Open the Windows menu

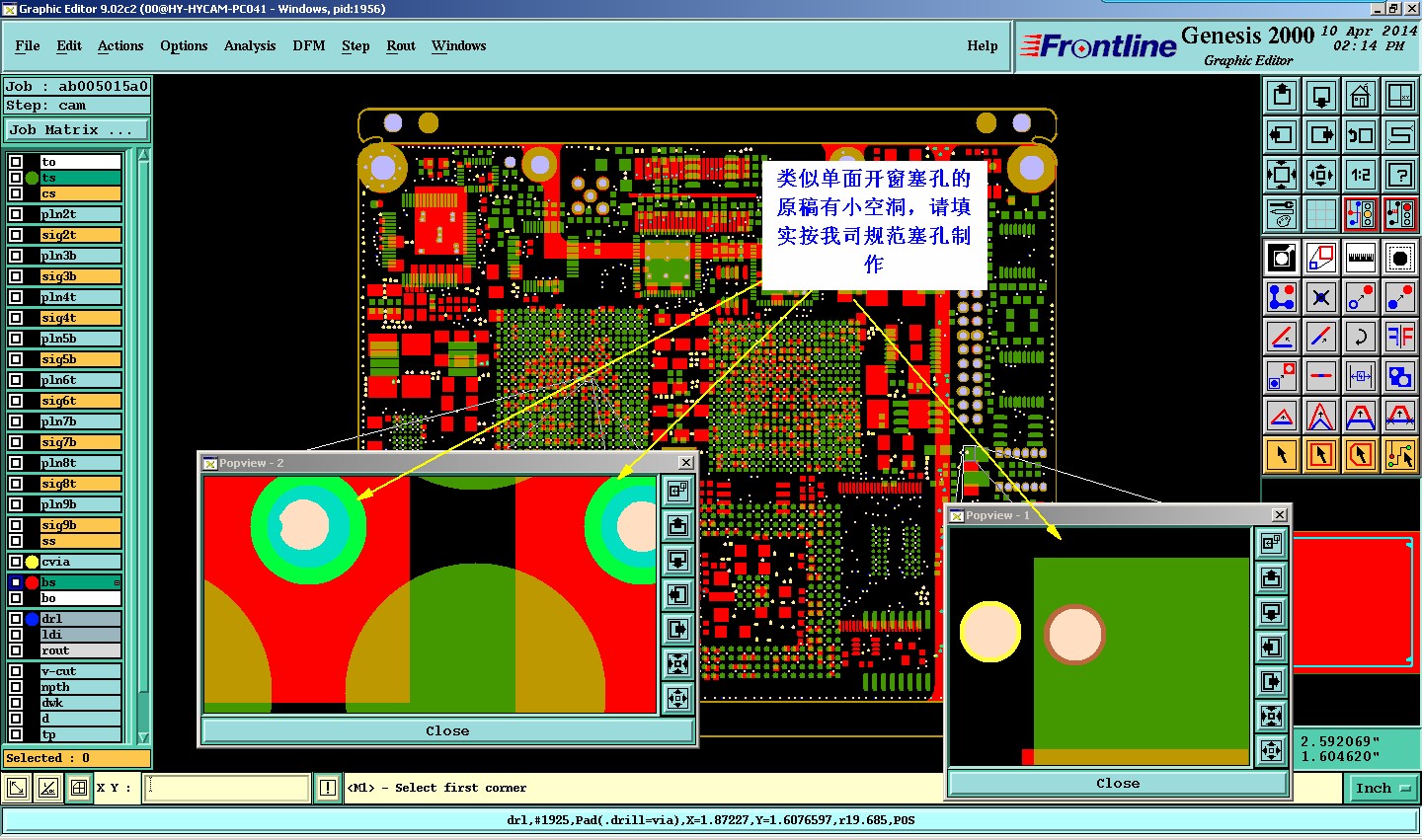pyautogui.click(x=459, y=46)
